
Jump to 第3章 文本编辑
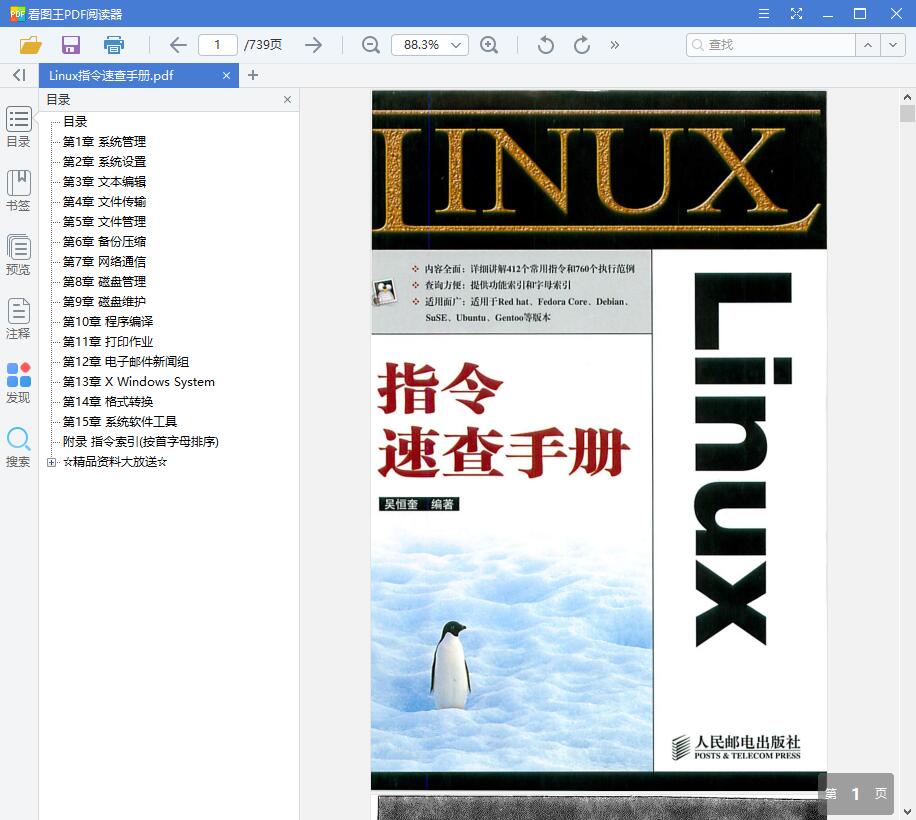(104, 182)
